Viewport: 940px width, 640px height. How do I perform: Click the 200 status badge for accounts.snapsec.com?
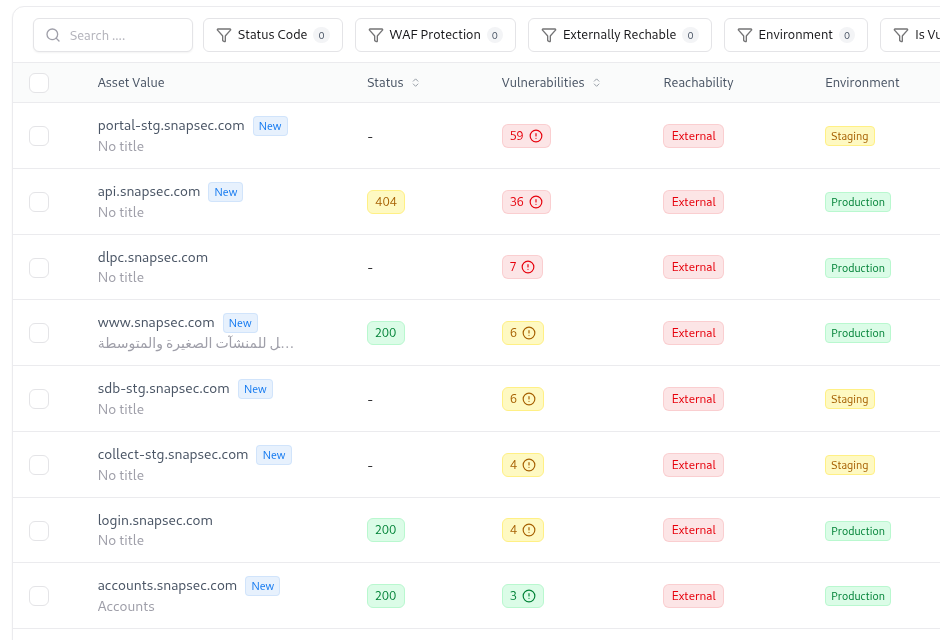(x=386, y=596)
